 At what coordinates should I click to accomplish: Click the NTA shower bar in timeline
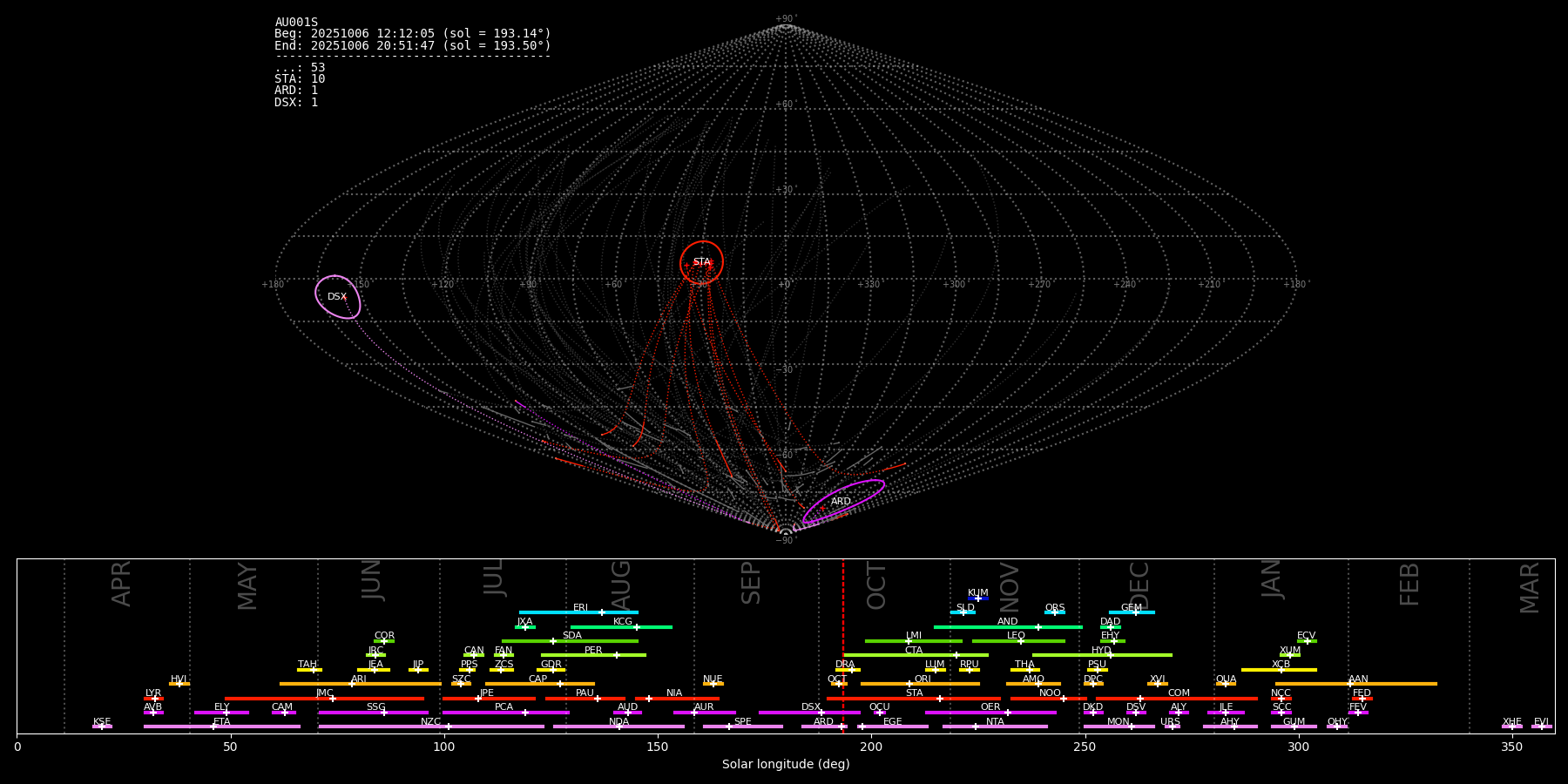(x=994, y=727)
